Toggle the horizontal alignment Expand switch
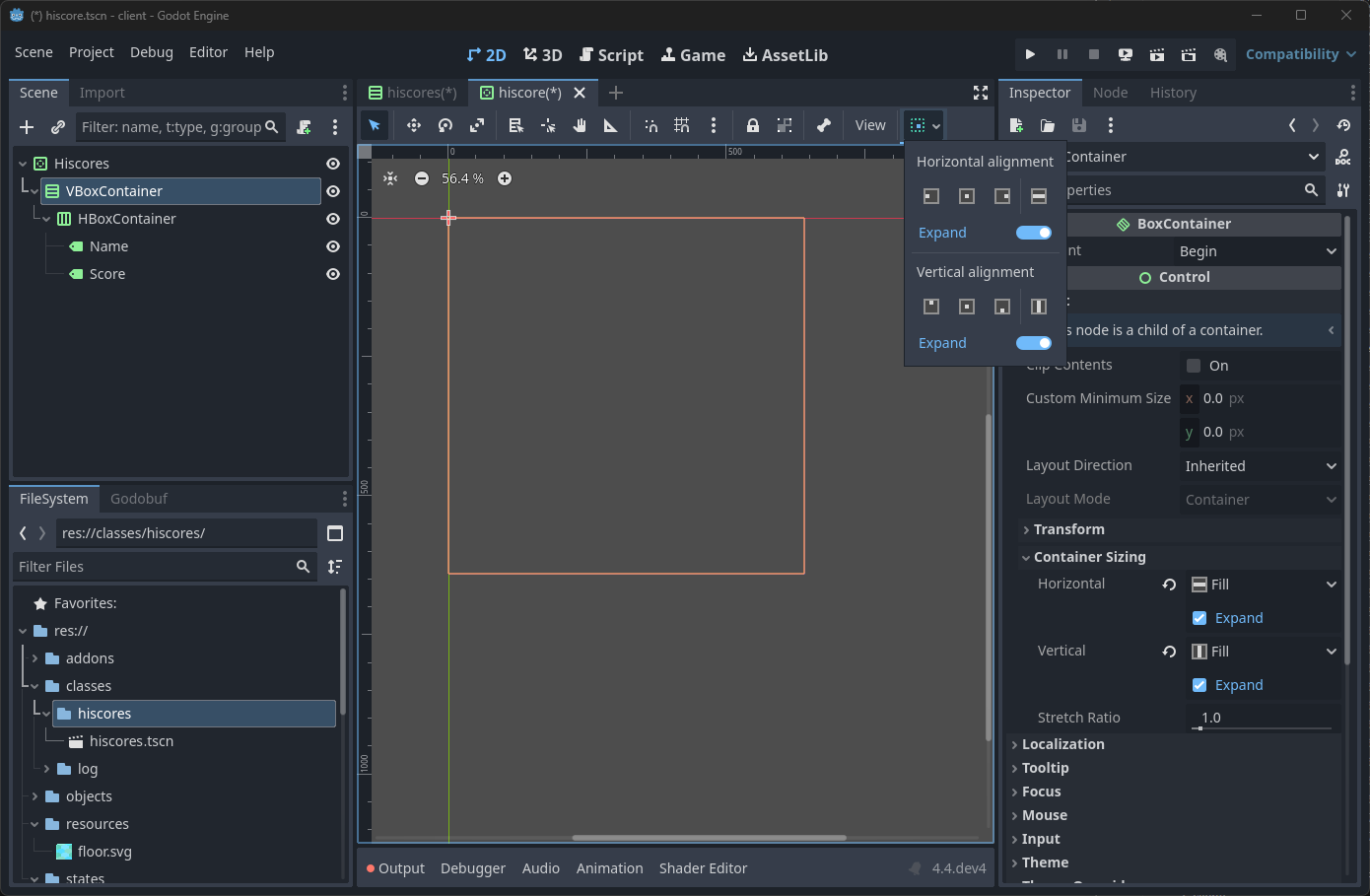This screenshot has width=1370, height=896. [1034, 233]
